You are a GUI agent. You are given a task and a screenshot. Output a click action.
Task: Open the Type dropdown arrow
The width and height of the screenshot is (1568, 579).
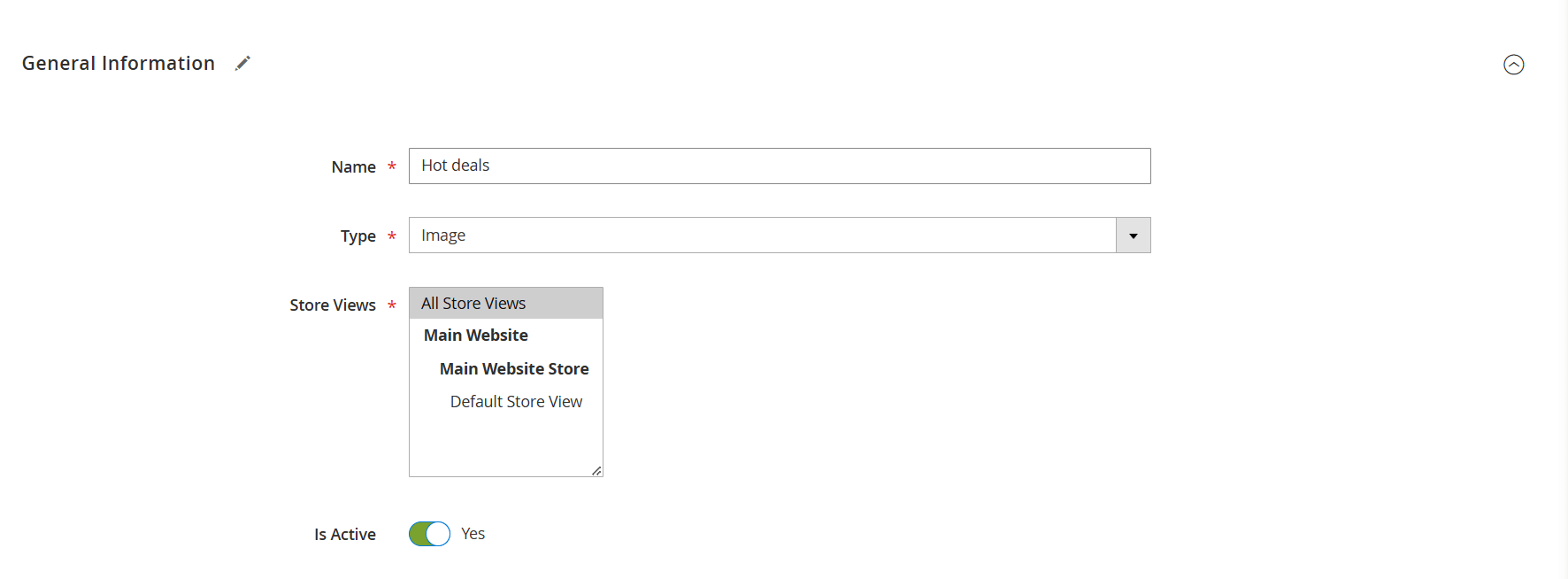1133,235
